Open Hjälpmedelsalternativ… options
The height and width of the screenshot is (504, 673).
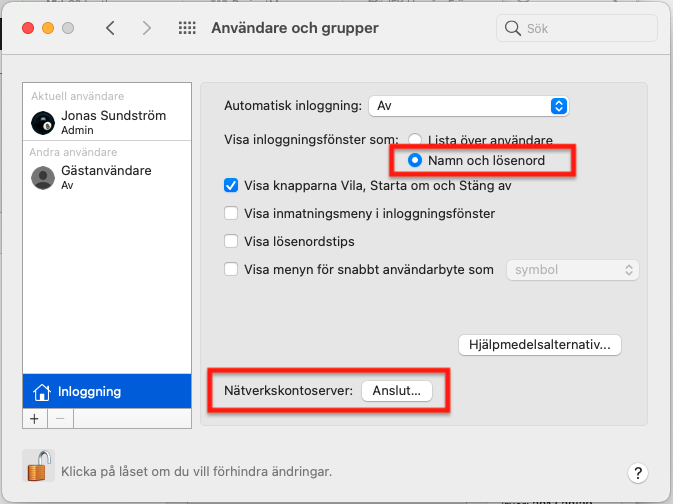(x=540, y=345)
